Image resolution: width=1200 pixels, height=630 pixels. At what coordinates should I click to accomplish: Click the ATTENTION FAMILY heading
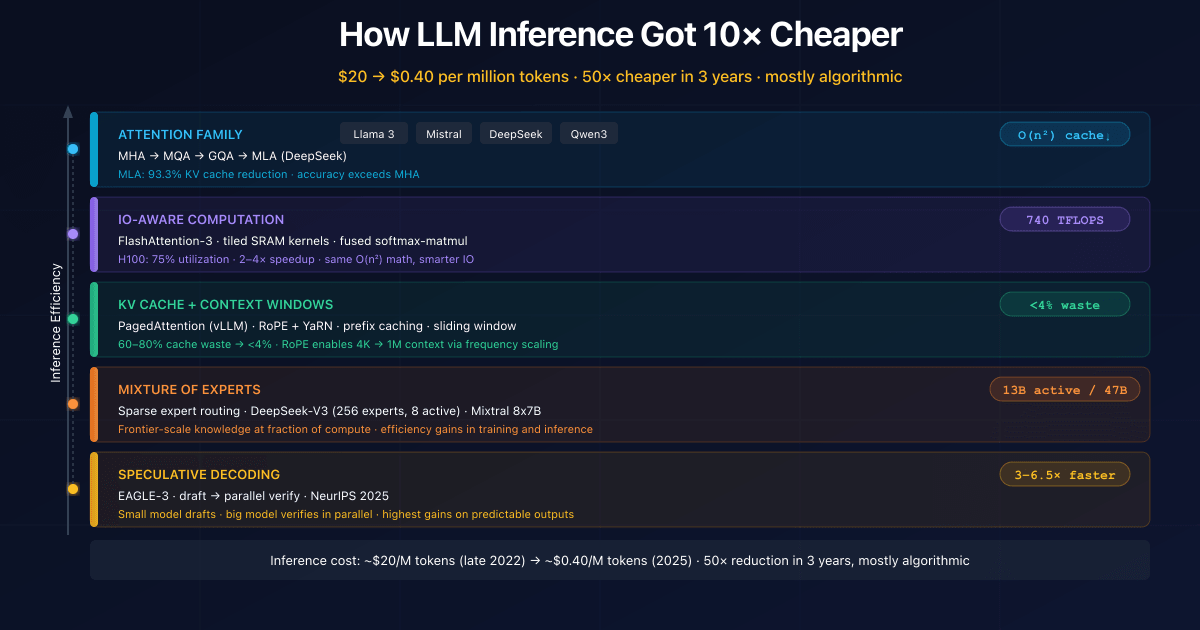180,135
